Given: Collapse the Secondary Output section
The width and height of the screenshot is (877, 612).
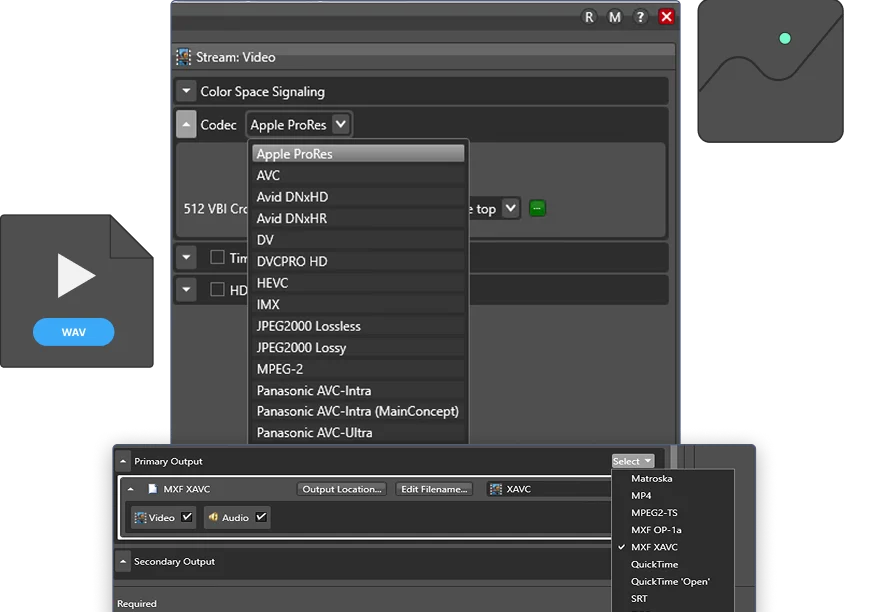Looking at the screenshot, I should [x=123, y=562].
